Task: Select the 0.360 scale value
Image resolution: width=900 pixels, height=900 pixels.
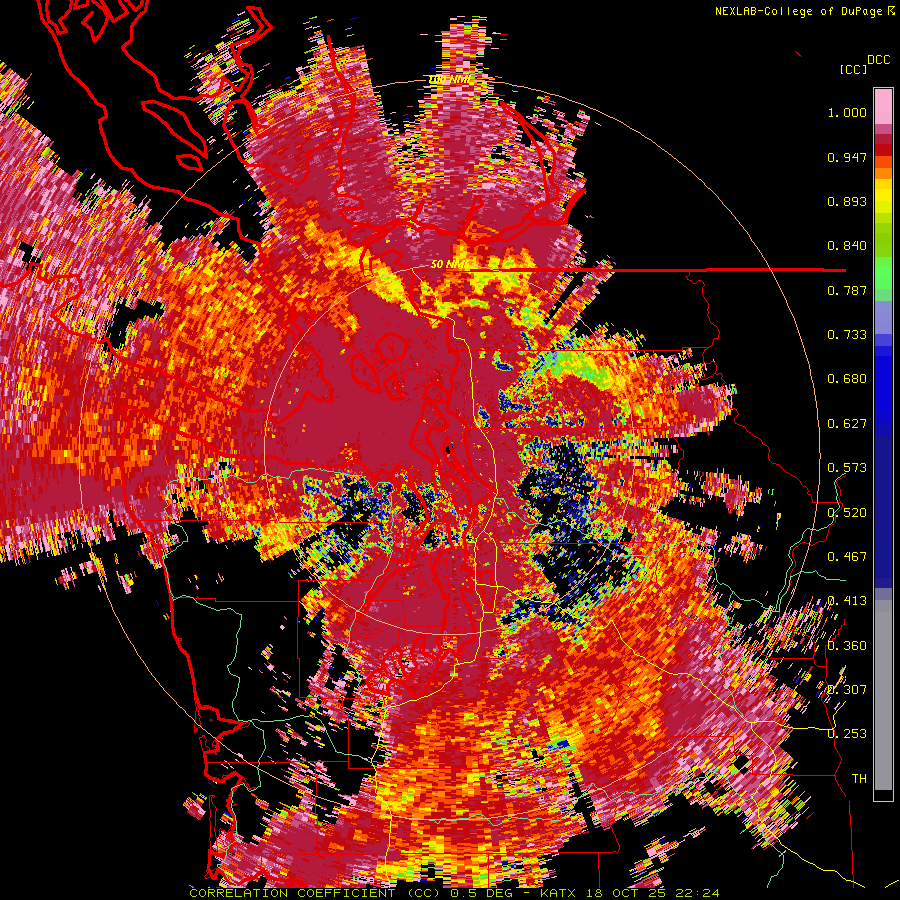Action: pos(847,646)
